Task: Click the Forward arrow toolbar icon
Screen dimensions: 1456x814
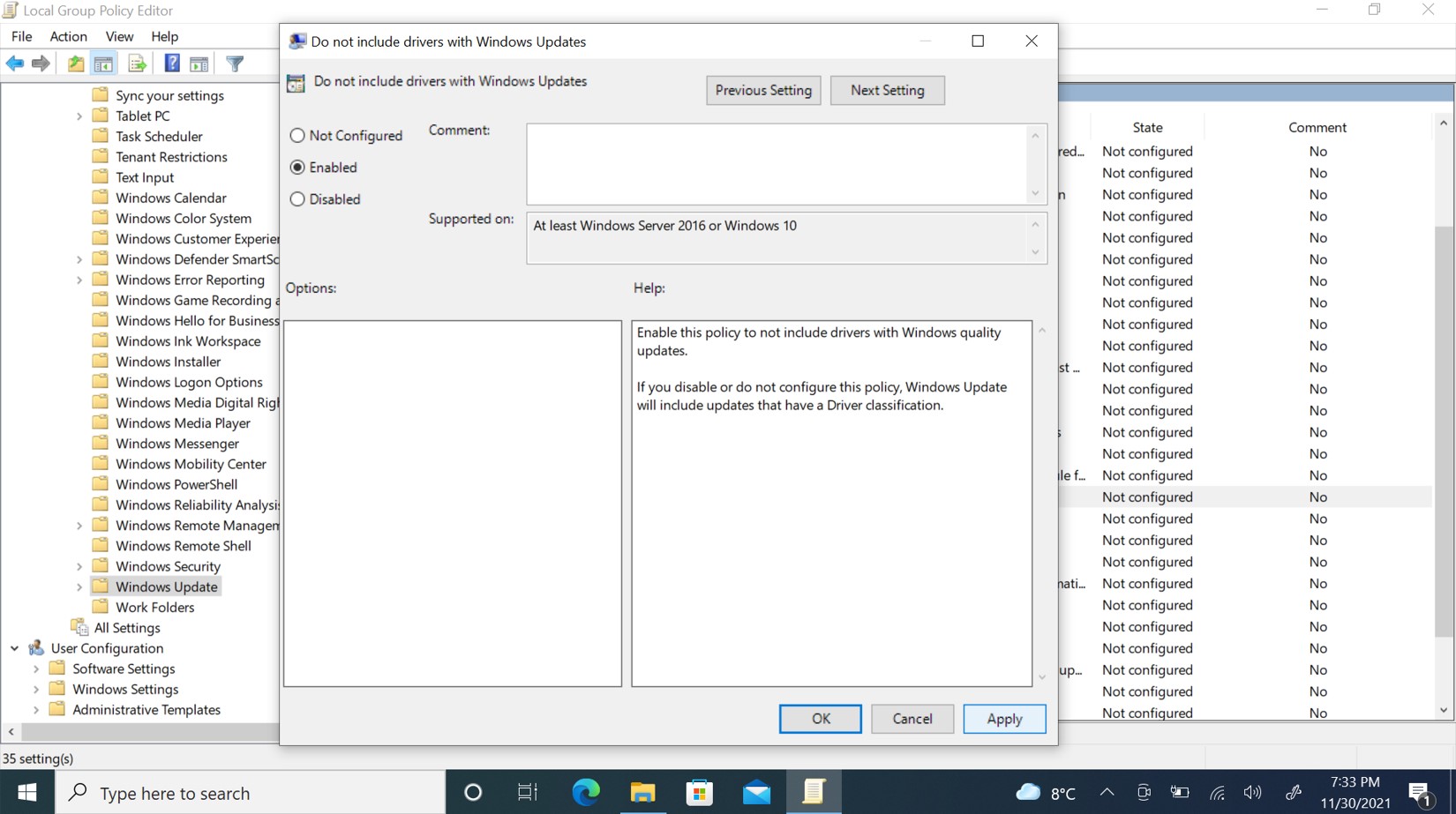Action: [41, 63]
